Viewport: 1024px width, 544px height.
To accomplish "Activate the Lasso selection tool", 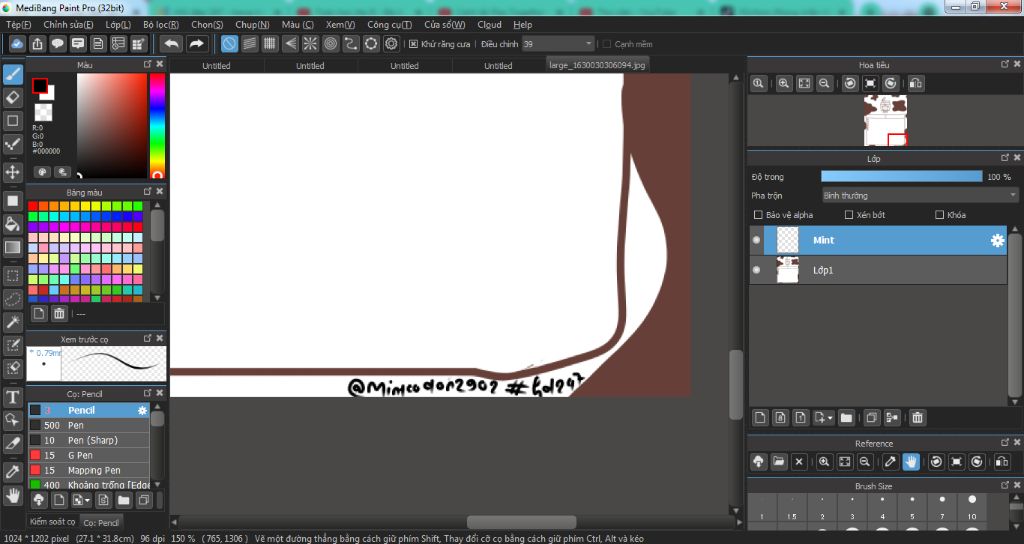I will tap(12, 298).
